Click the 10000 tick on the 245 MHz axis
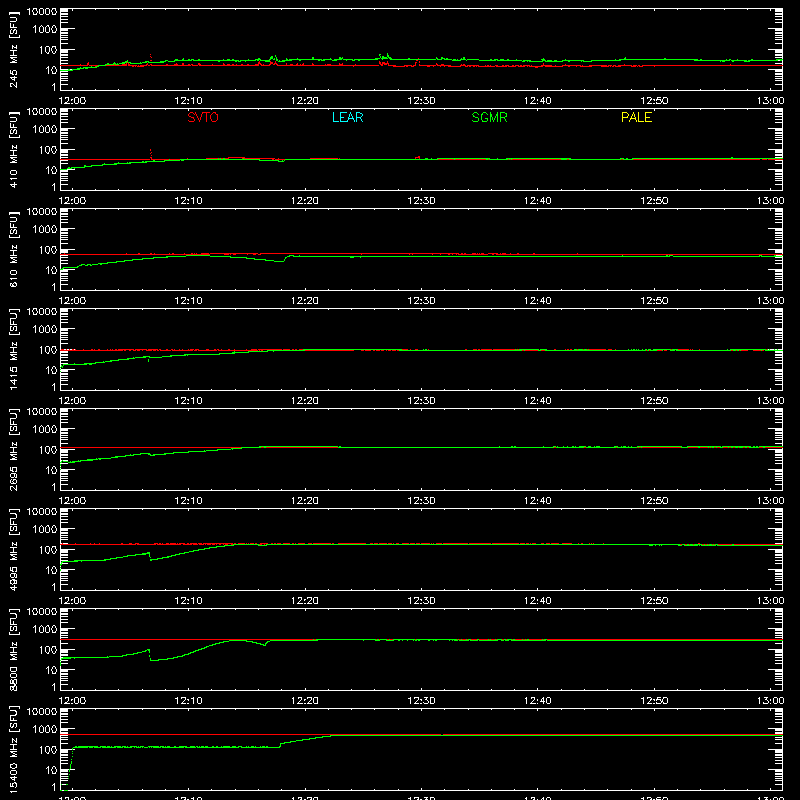The width and height of the screenshot is (800, 800). tap(41, 12)
